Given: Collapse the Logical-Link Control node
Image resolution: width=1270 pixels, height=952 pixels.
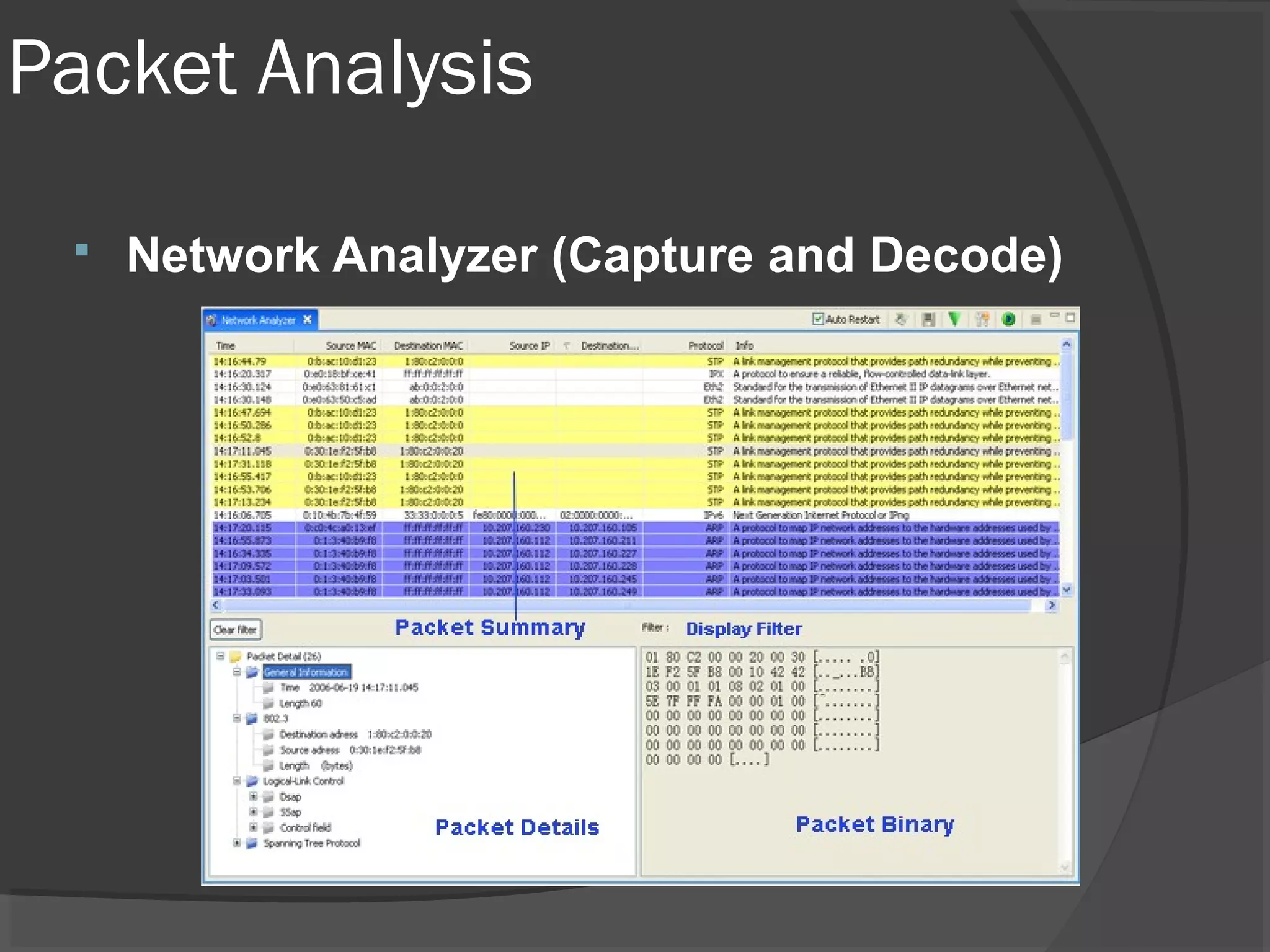Looking at the screenshot, I should [x=236, y=781].
